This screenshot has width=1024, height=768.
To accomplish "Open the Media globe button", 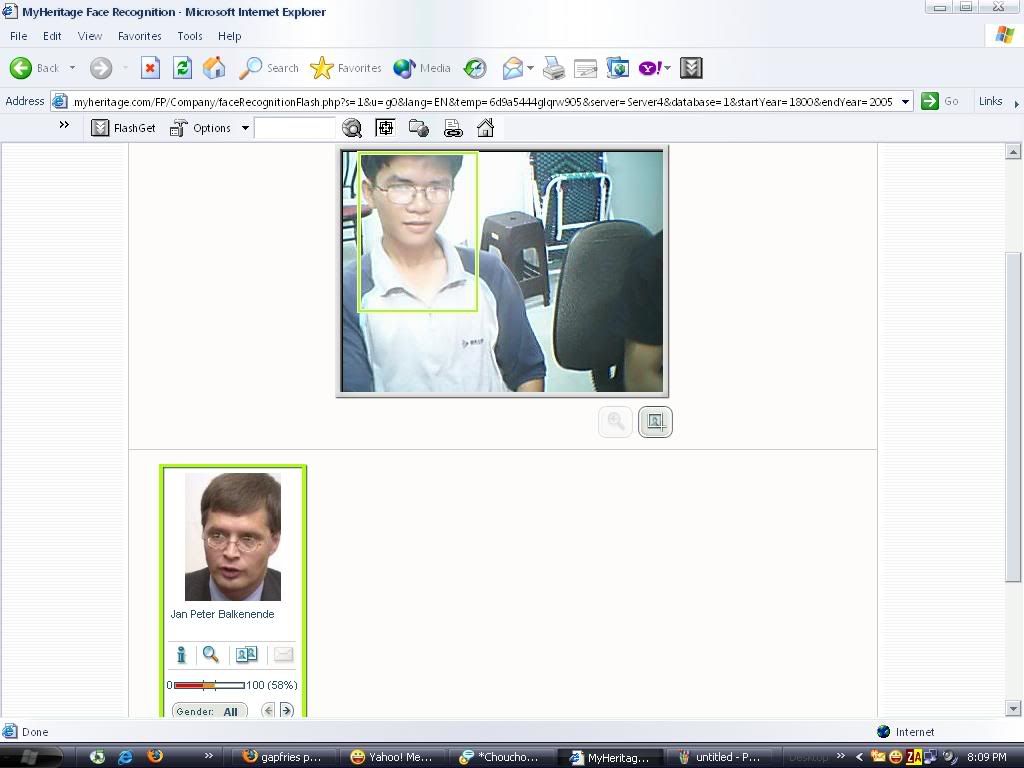I will point(422,68).
